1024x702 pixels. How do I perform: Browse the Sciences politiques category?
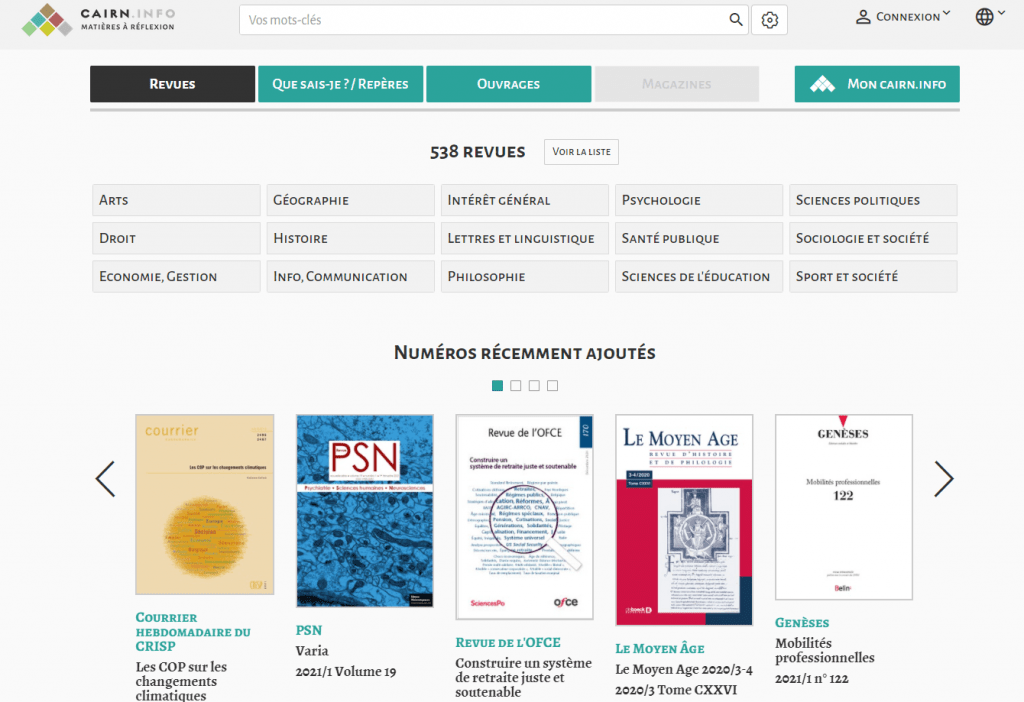(x=872, y=200)
